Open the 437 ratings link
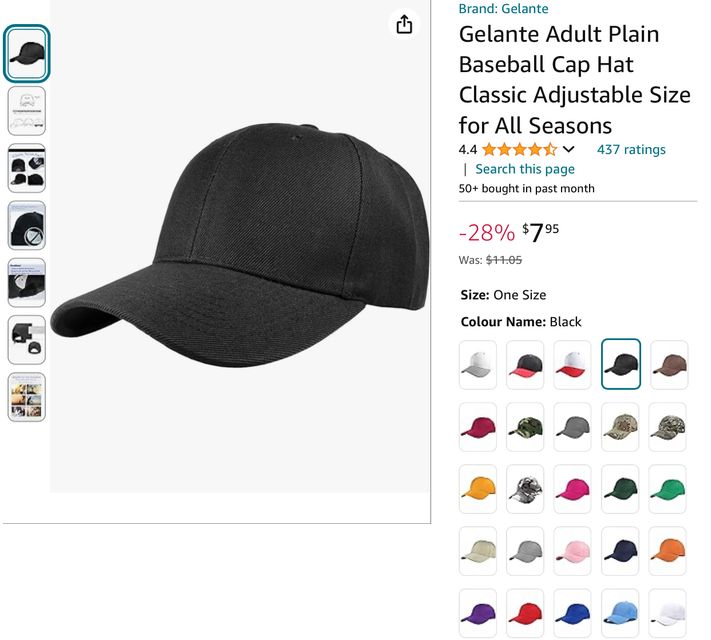 tap(631, 150)
